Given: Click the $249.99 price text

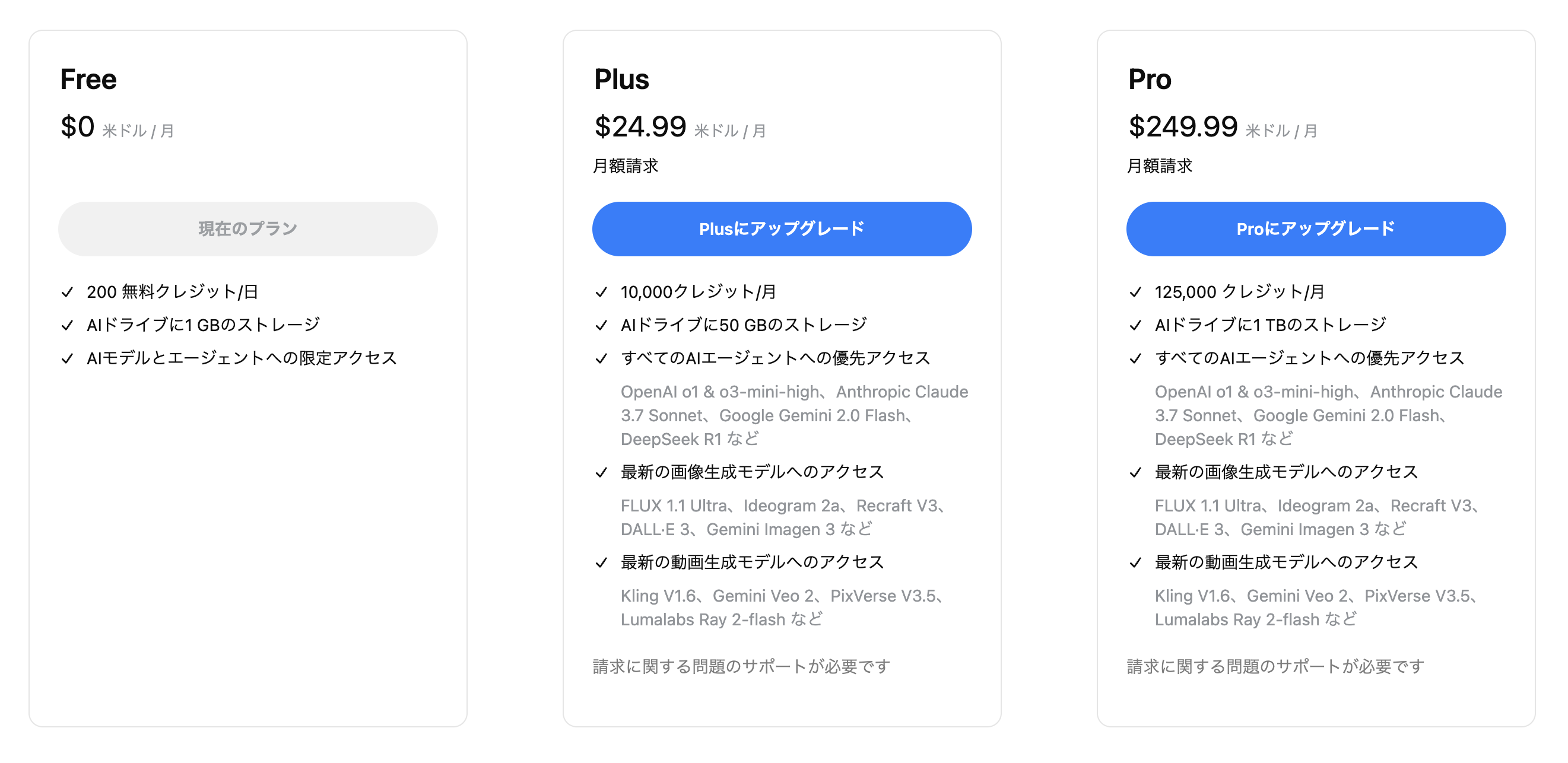Looking at the screenshot, I should (x=1183, y=126).
